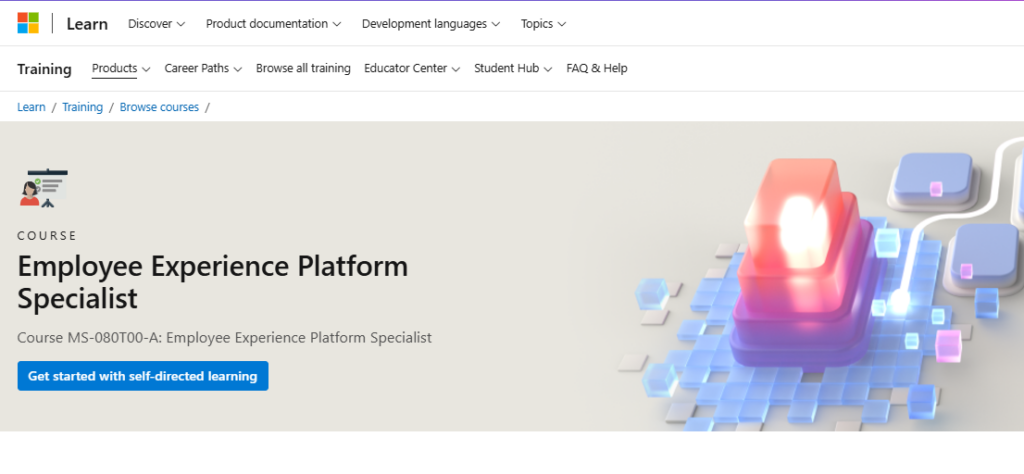Screen dimensions: 1024x474
Task: Click the Employee Experience Platform Specialist heading
Action: click(212, 282)
